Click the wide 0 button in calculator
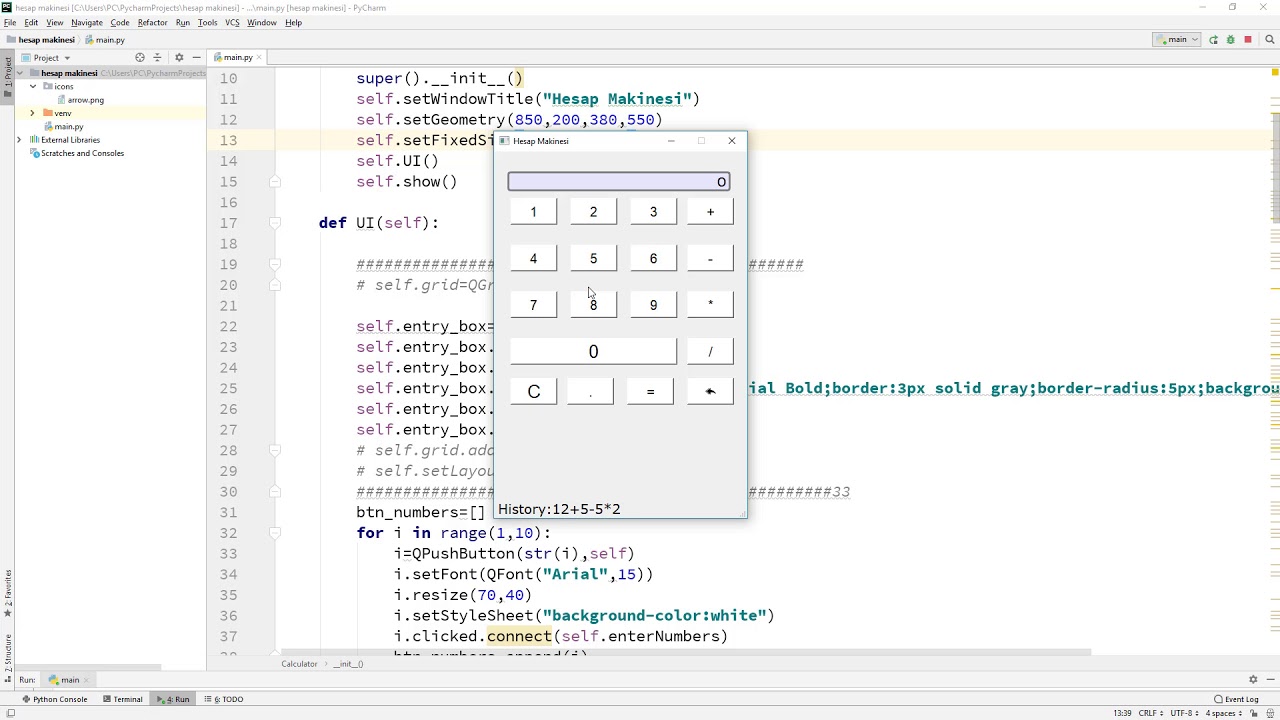This screenshot has width=1280, height=720. tap(593, 351)
